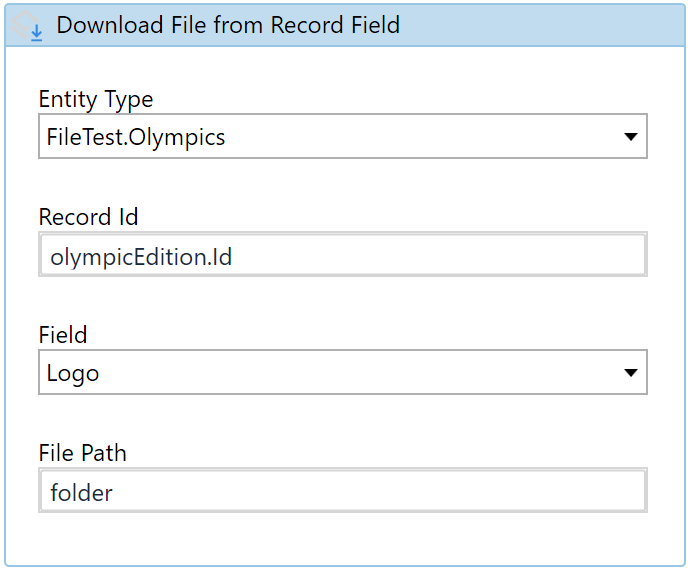Click blank activity body below File Path
This screenshot has width=691, height=571.
pos(343,538)
